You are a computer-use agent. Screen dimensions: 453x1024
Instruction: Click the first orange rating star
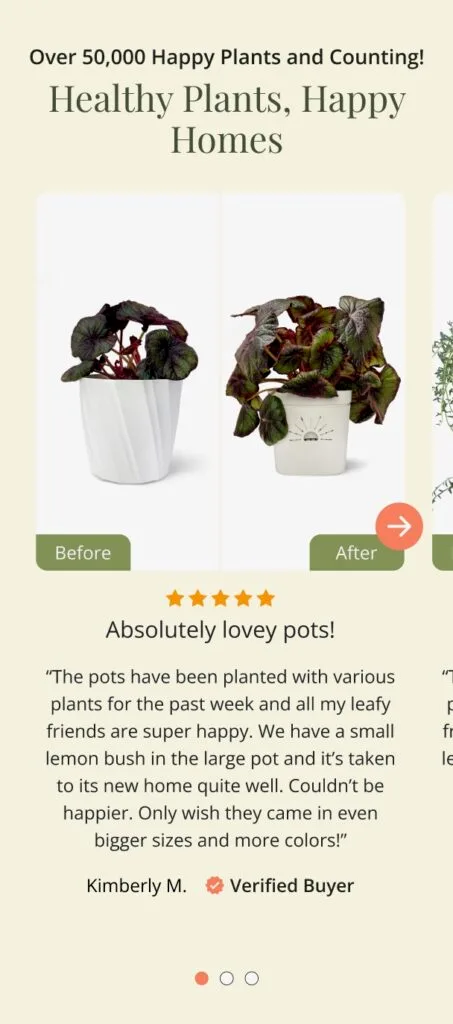[174, 598]
